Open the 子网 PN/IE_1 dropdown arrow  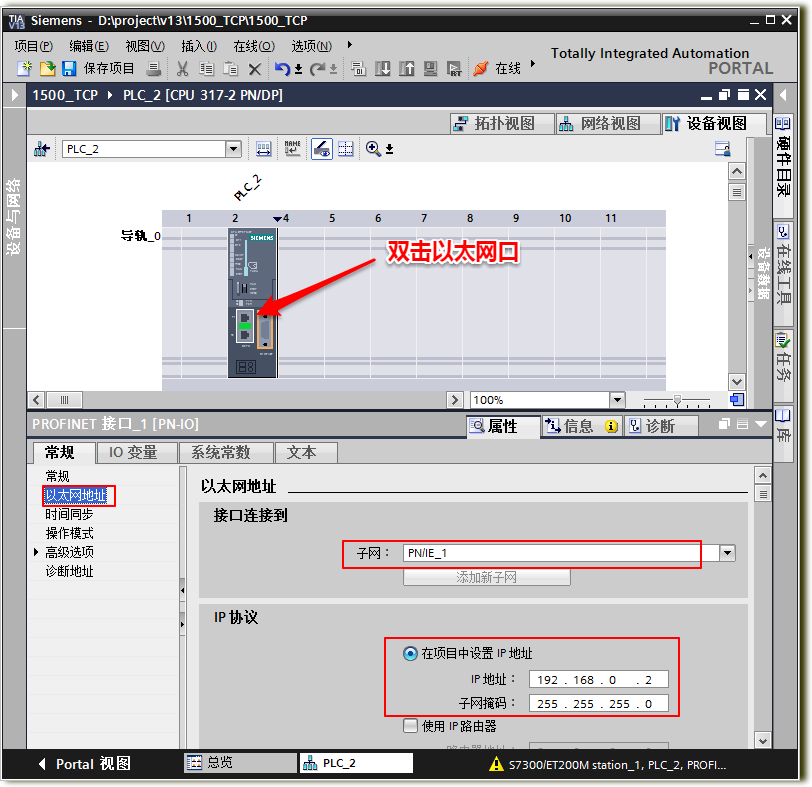(727, 553)
